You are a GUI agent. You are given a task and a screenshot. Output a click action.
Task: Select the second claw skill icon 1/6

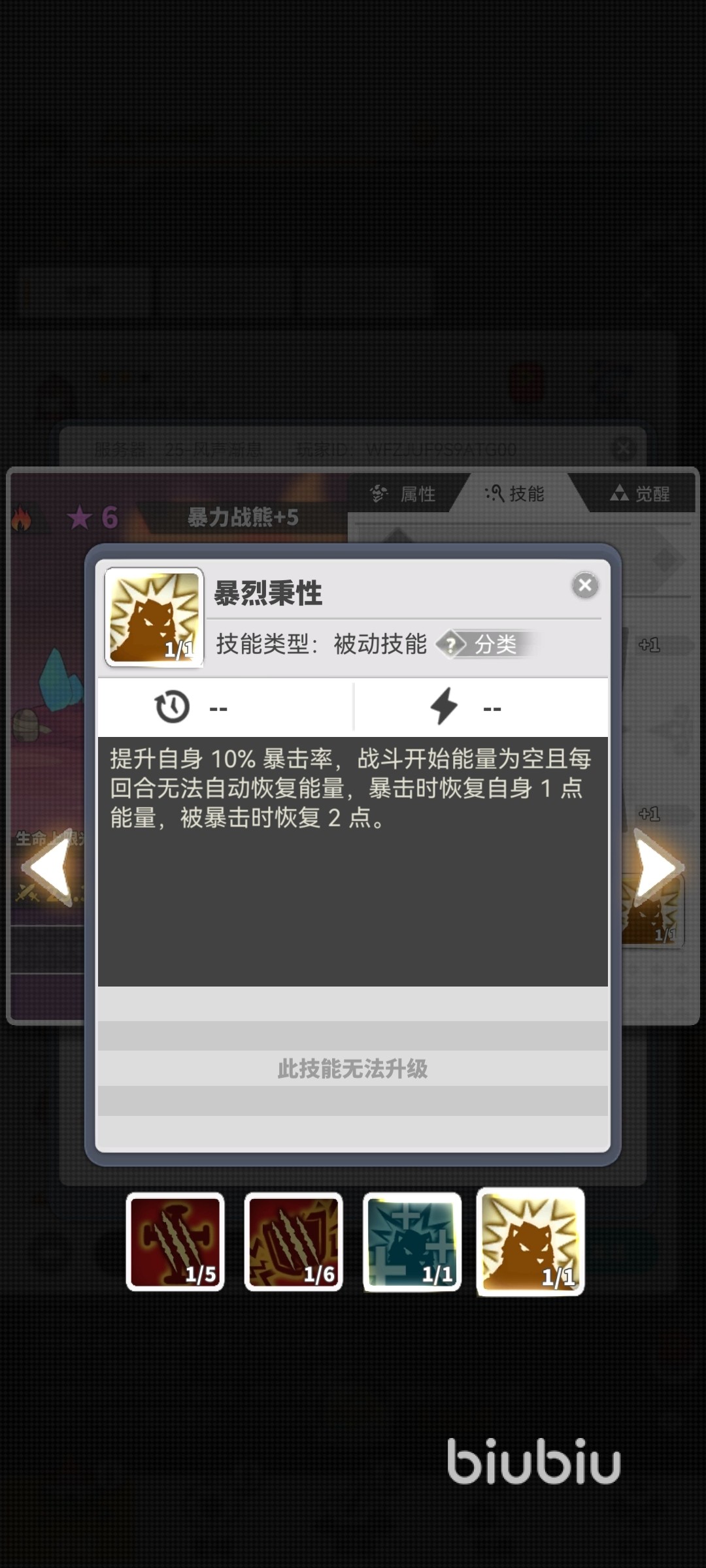pyautogui.click(x=294, y=1241)
